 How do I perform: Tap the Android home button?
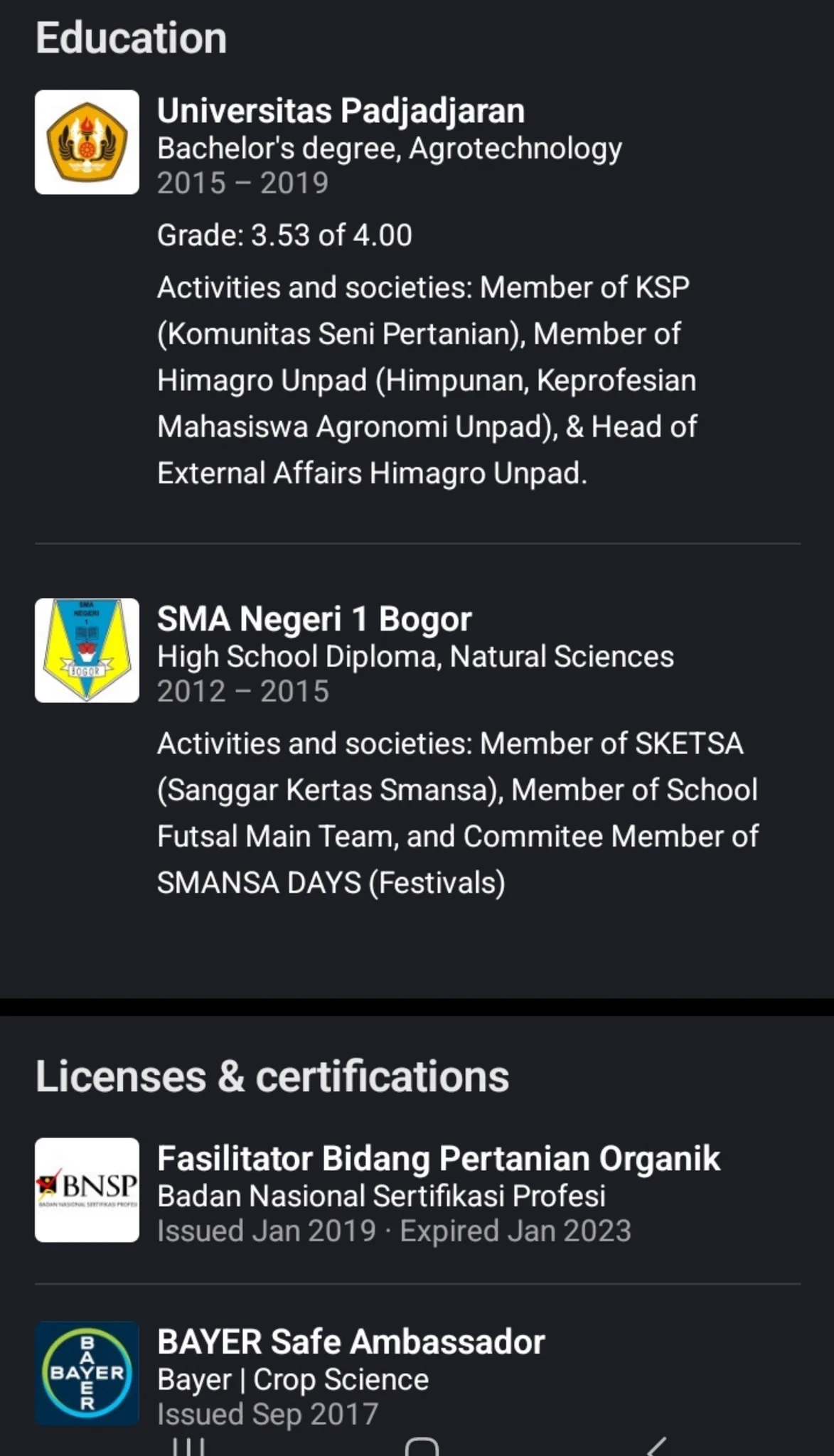pyautogui.click(x=422, y=1446)
